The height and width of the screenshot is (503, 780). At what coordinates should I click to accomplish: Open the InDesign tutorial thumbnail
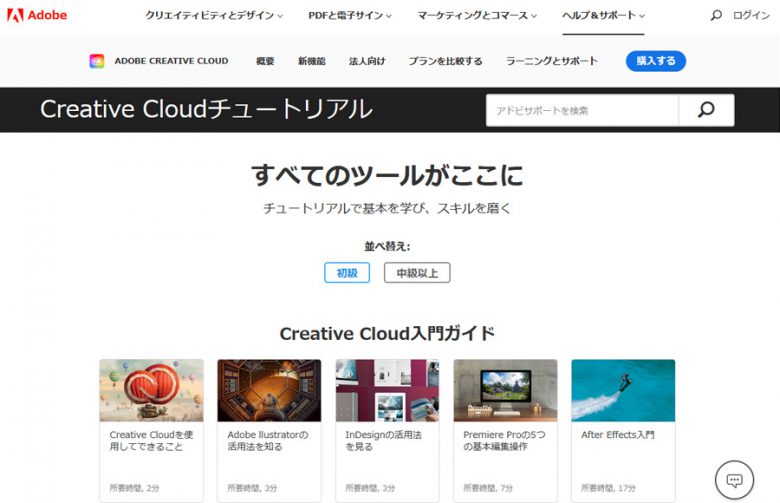(x=387, y=391)
